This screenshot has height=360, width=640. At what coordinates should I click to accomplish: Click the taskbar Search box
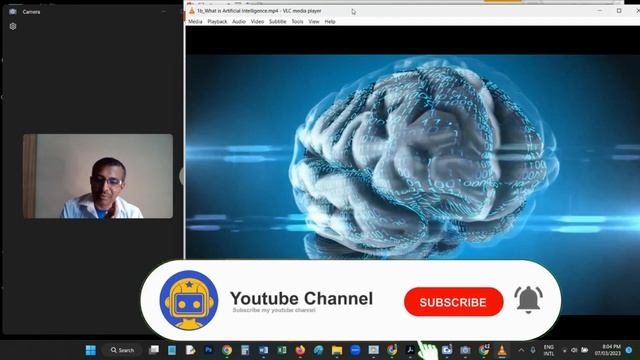(x=122, y=350)
